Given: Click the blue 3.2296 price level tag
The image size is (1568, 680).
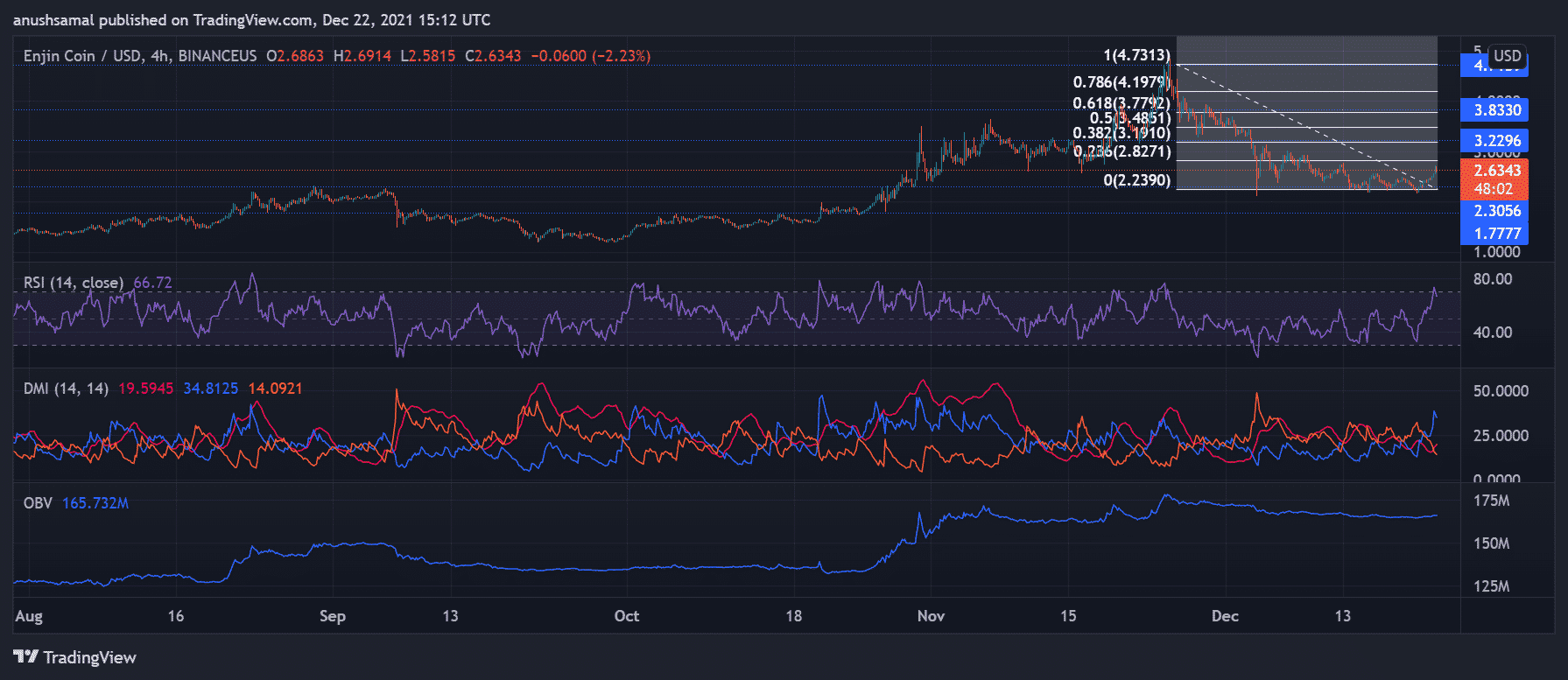Looking at the screenshot, I should (1497, 141).
